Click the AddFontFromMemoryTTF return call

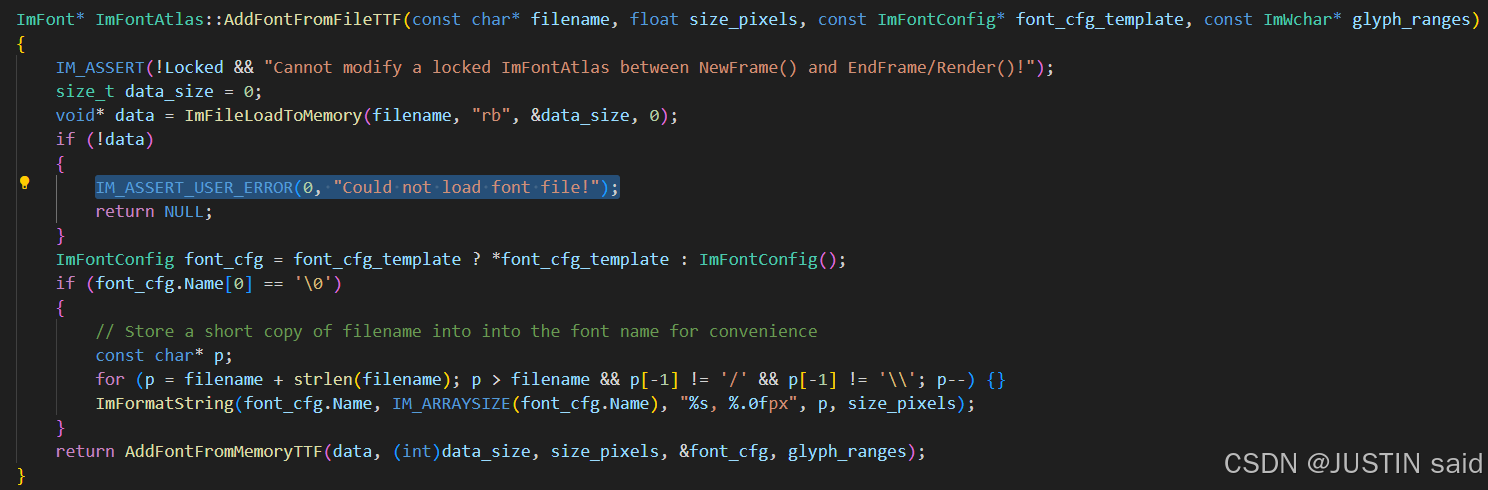(228, 452)
